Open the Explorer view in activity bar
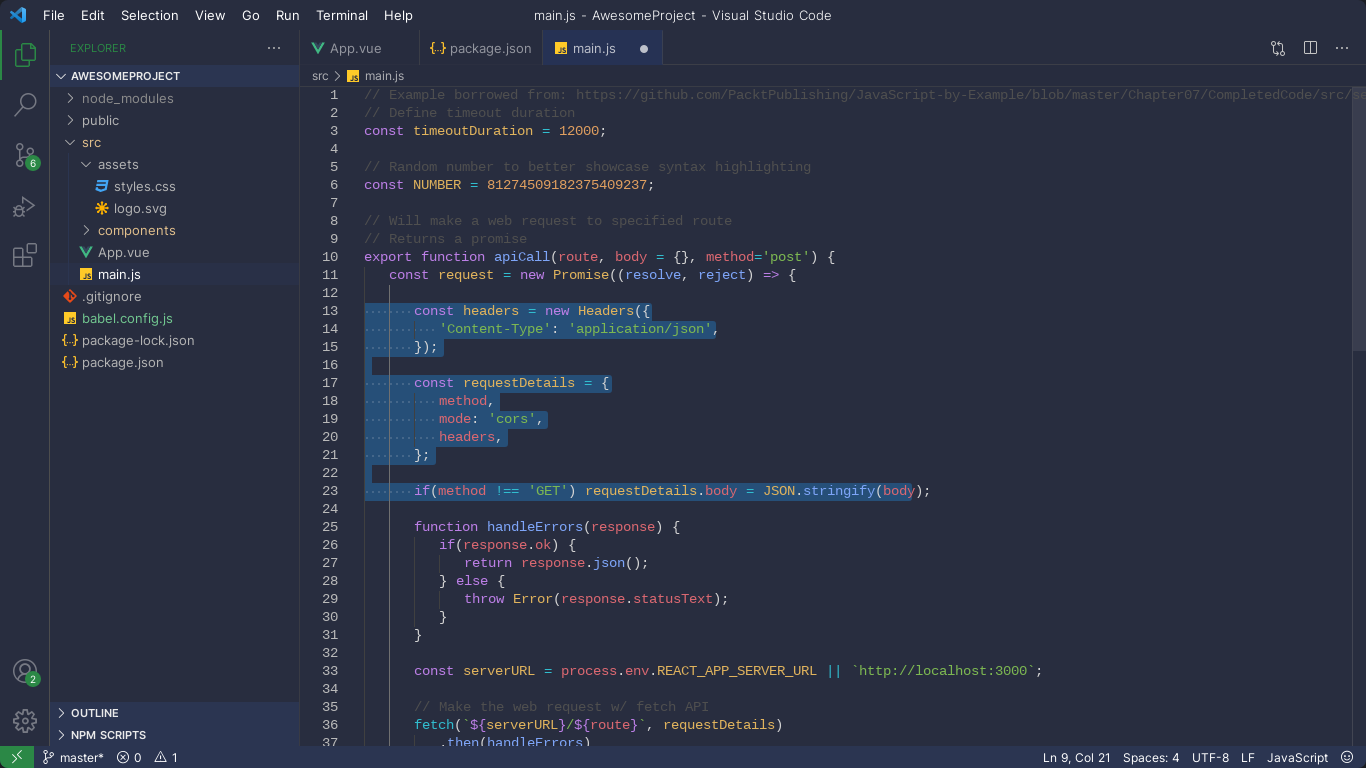The width and height of the screenshot is (1366, 768). coord(25,55)
